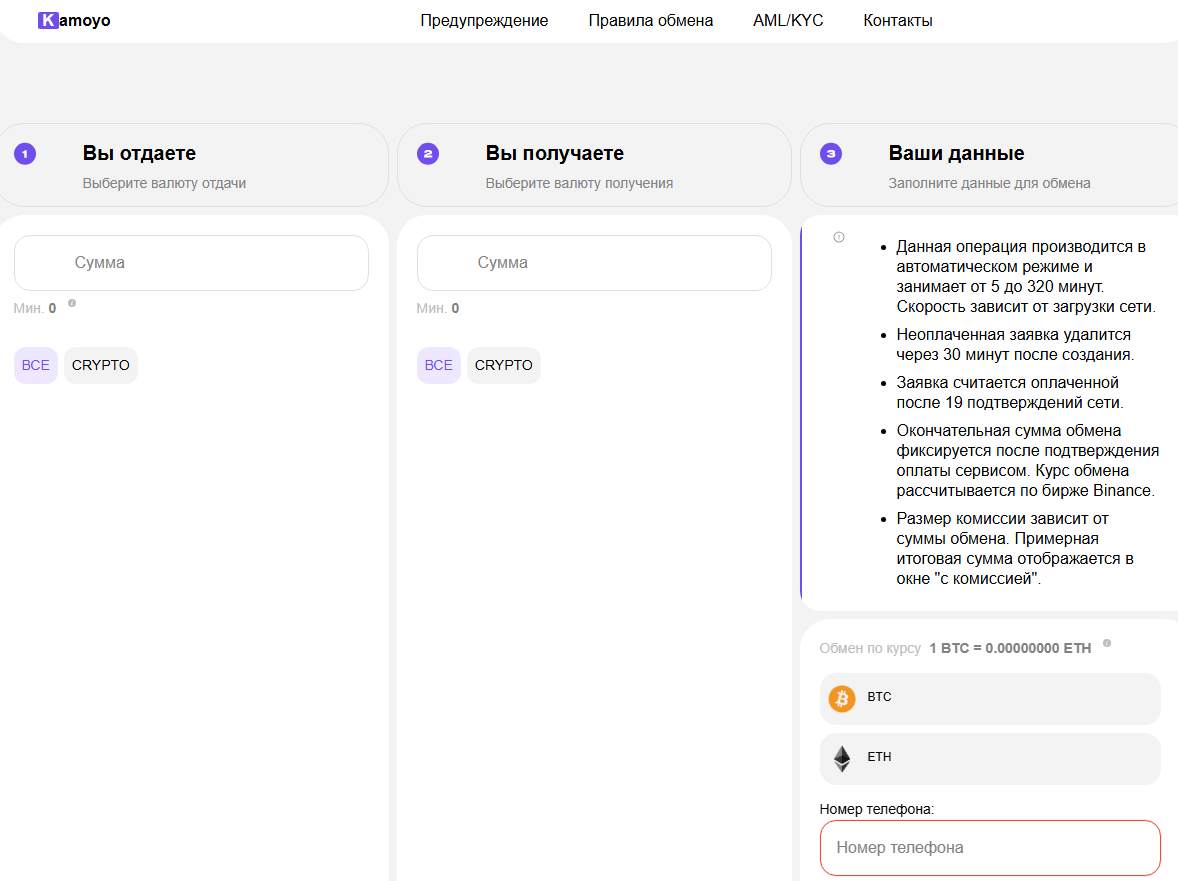Click info icon beside minimum in give column
The image size is (1178, 881).
(x=72, y=302)
